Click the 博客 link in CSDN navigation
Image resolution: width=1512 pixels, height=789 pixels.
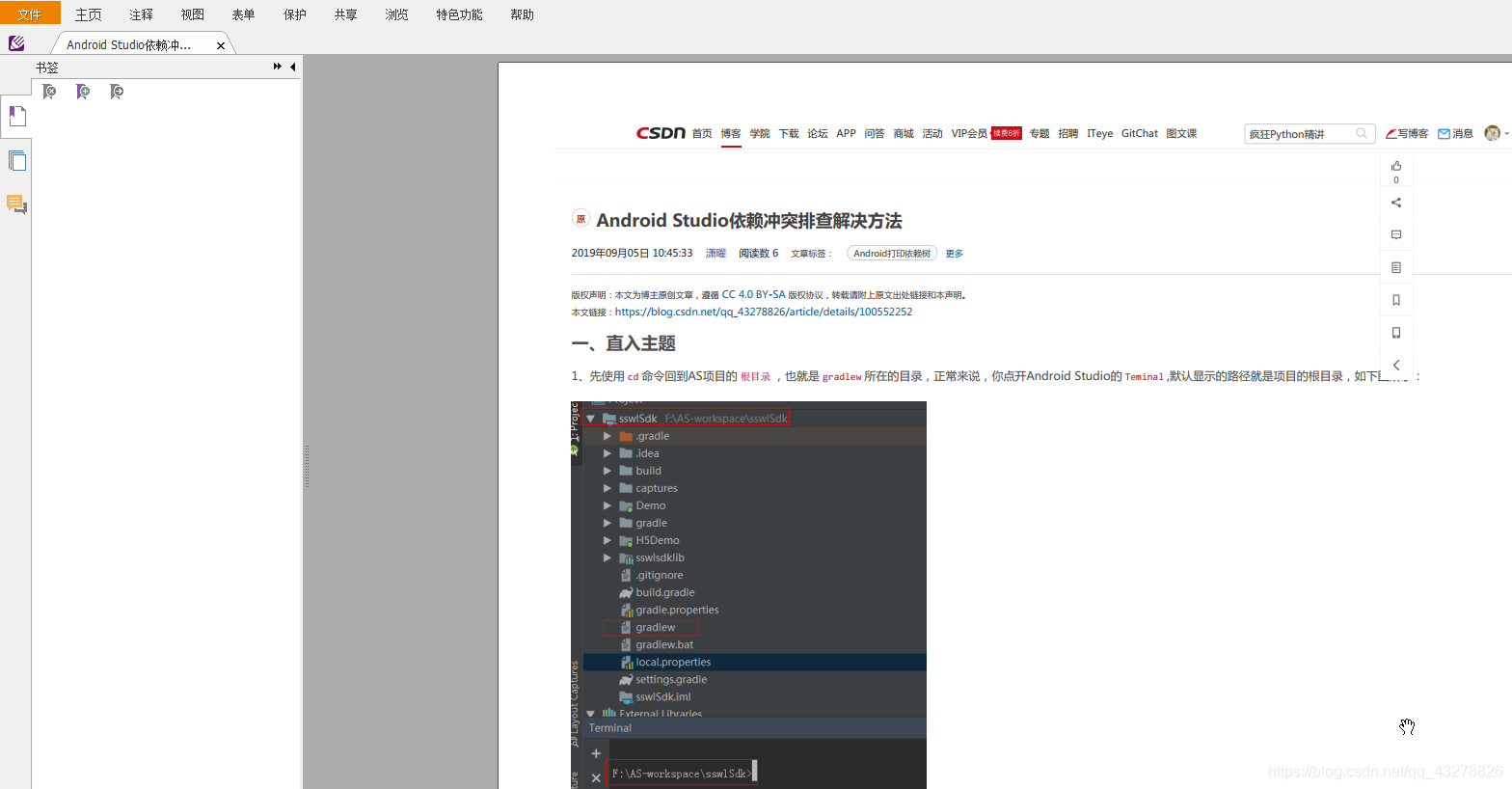(x=731, y=134)
